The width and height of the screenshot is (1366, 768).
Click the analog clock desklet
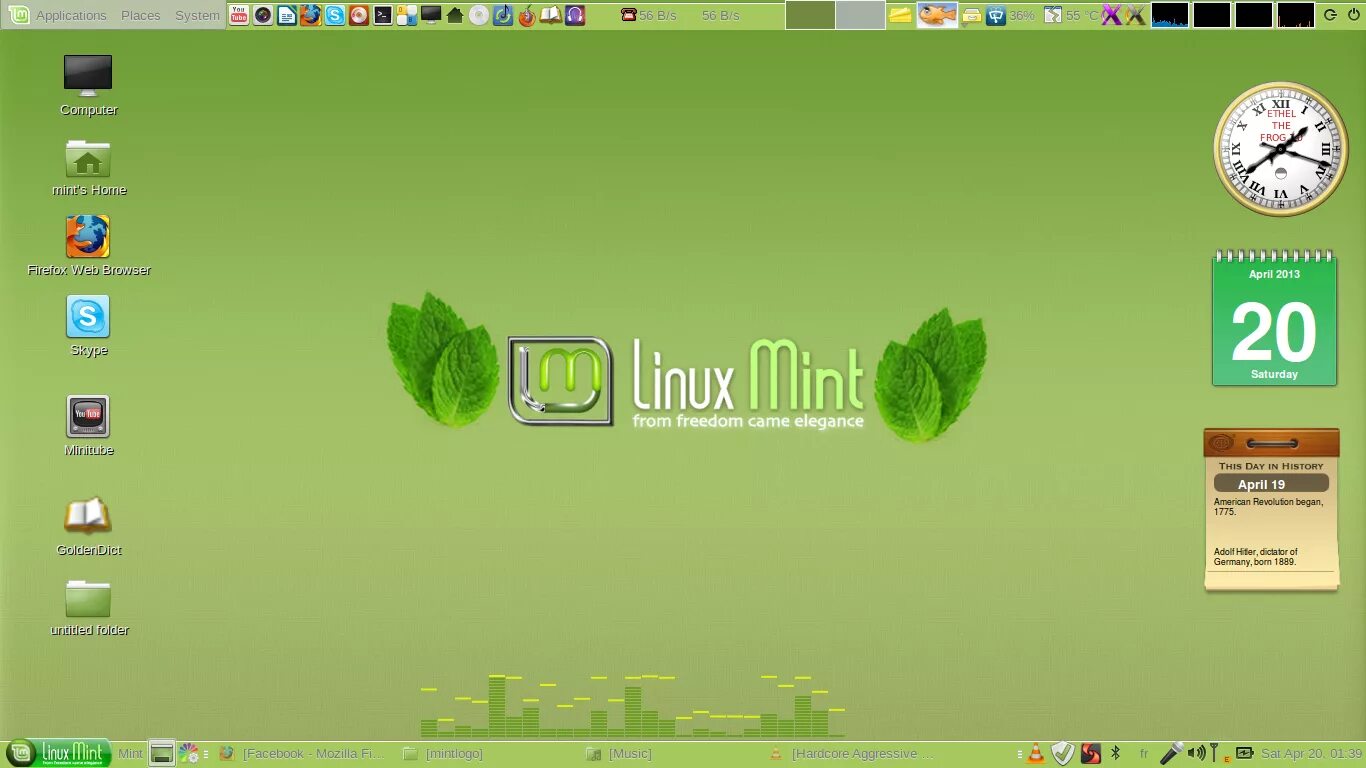pyautogui.click(x=1280, y=149)
